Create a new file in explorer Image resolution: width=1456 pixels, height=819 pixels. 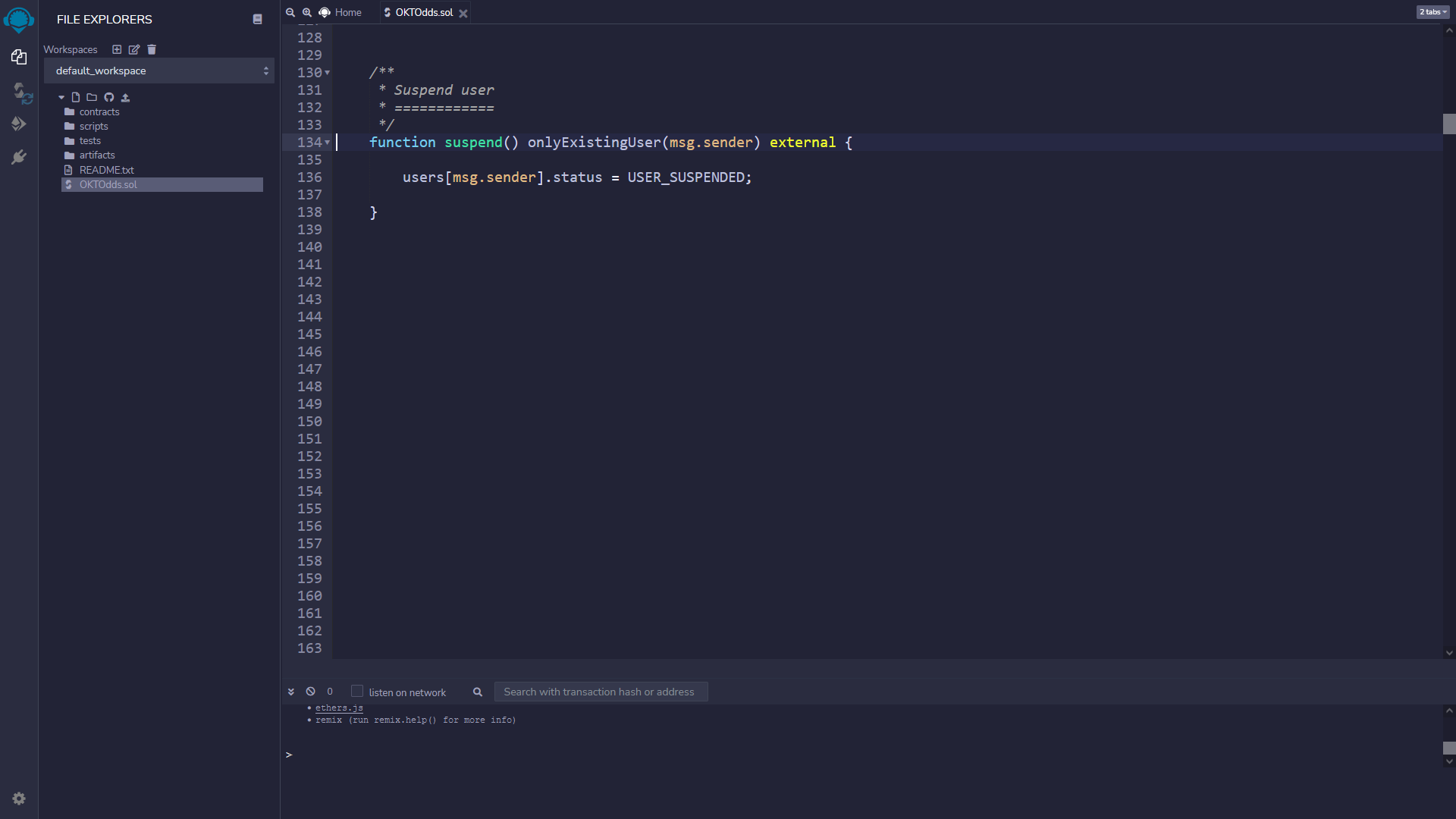(x=76, y=97)
